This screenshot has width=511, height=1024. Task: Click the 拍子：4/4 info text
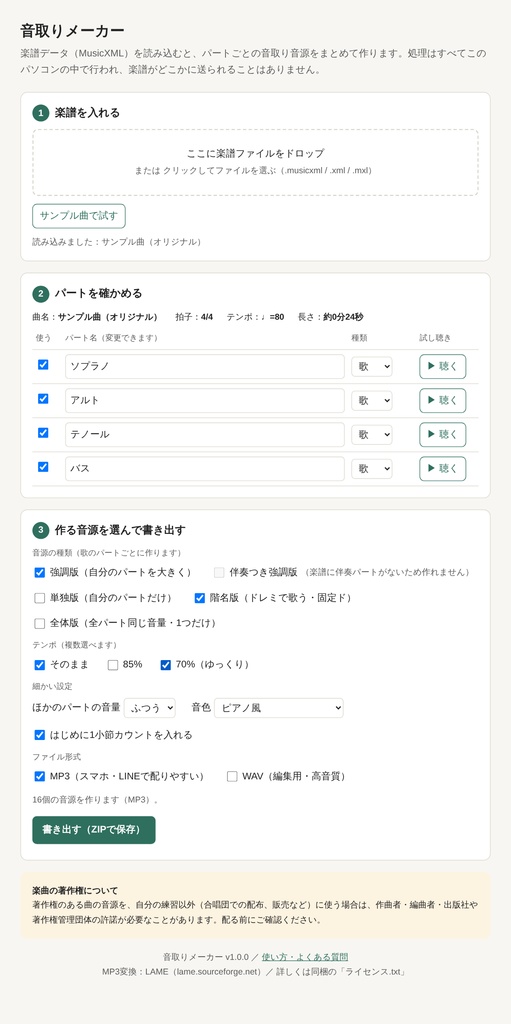pyautogui.click(x=194, y=317)
